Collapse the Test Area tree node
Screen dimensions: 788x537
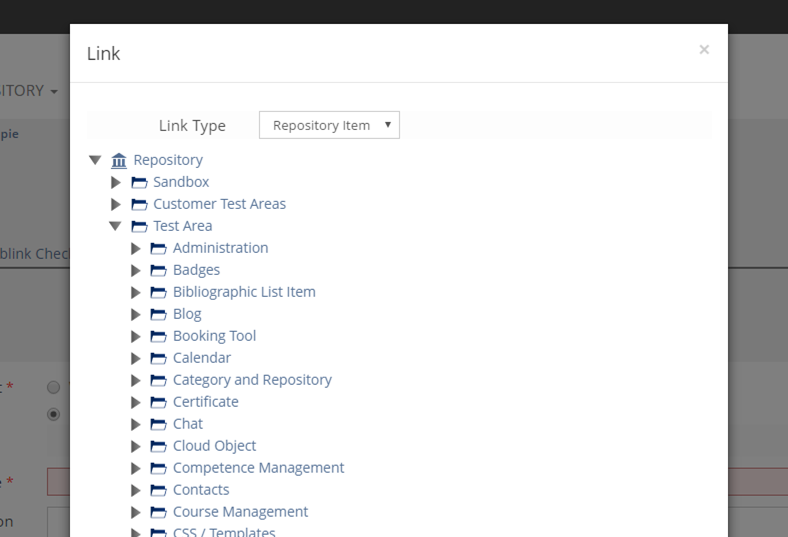[x=115, y=226]
